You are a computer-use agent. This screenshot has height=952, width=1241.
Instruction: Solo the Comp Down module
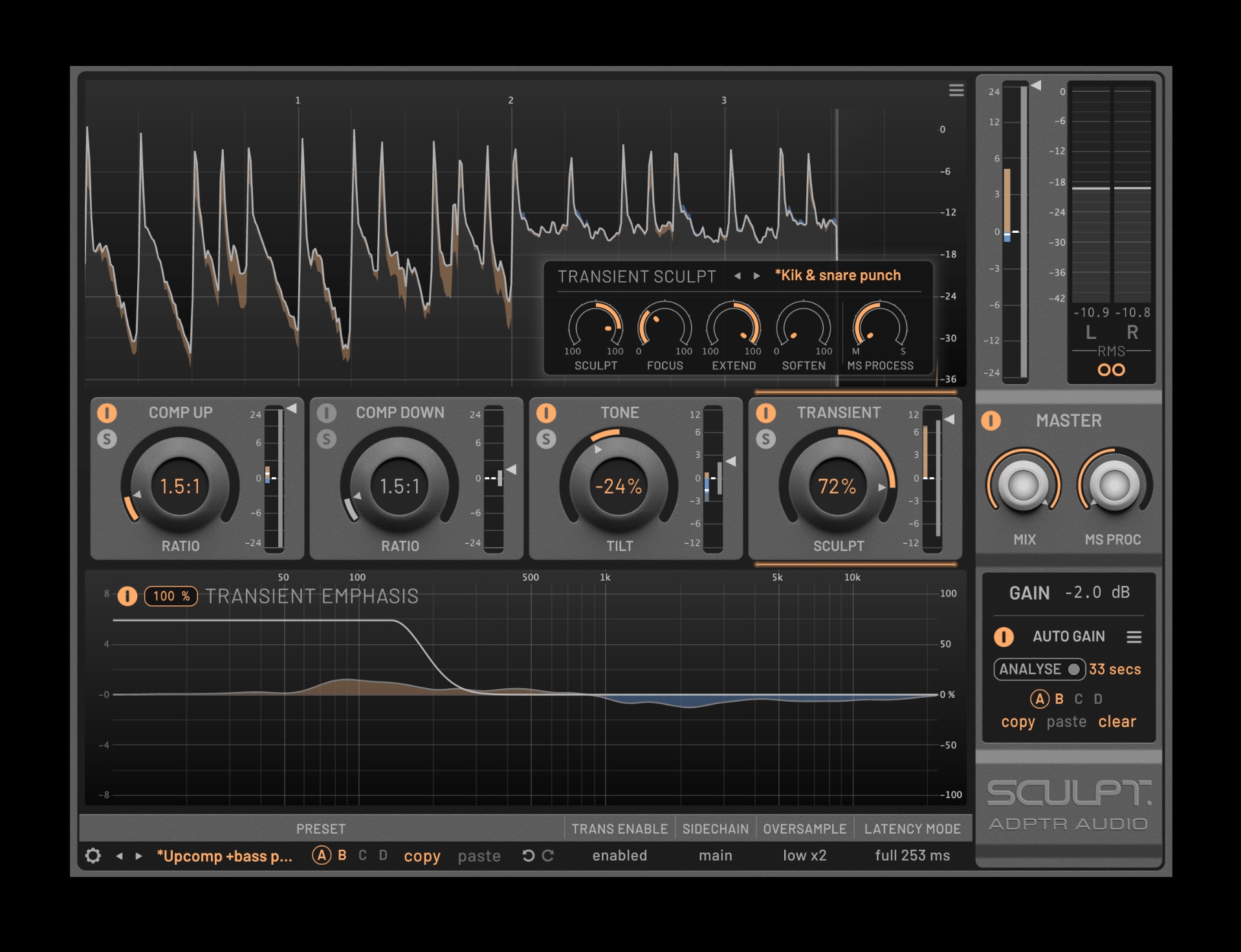tap(327, 439)
